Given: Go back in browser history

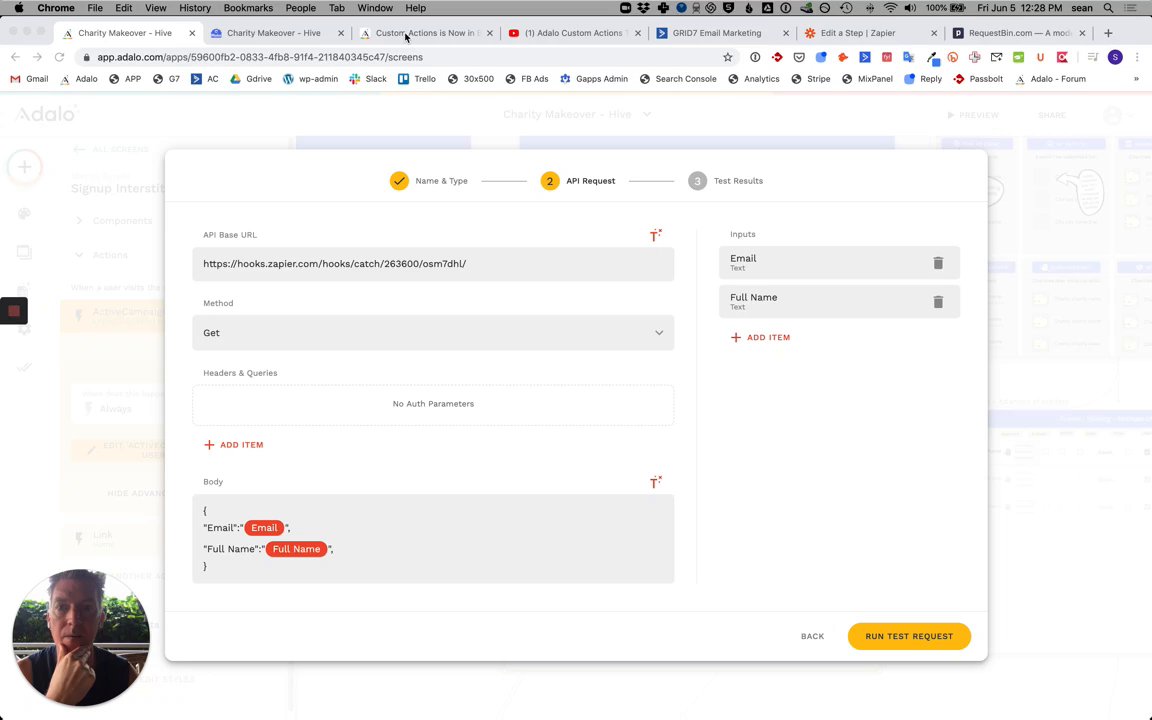Looking at the screenshot, I should click(15, 57).
